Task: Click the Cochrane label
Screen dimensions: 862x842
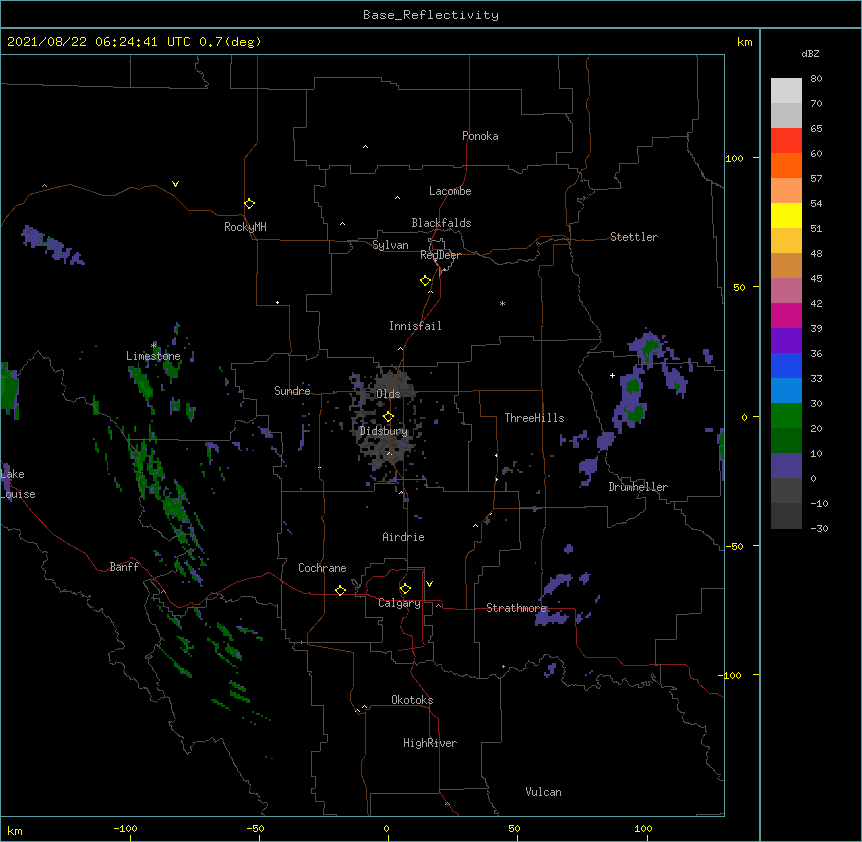Action: coord(322,568)
